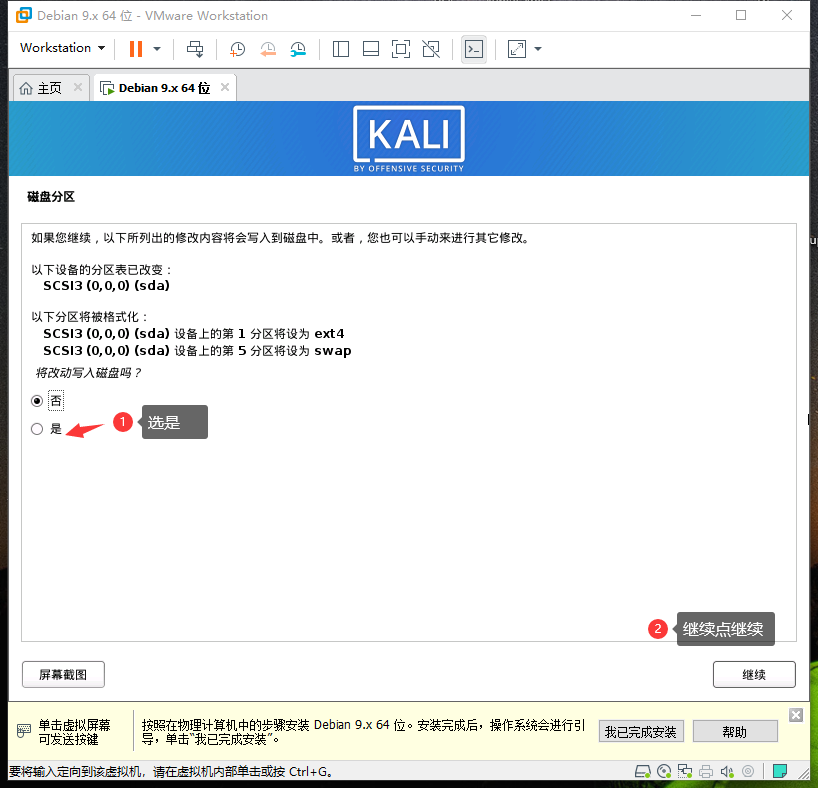Click the network adapter status icon
The height and width of the screenshot is (788, 818).
[x=684, y=771]
